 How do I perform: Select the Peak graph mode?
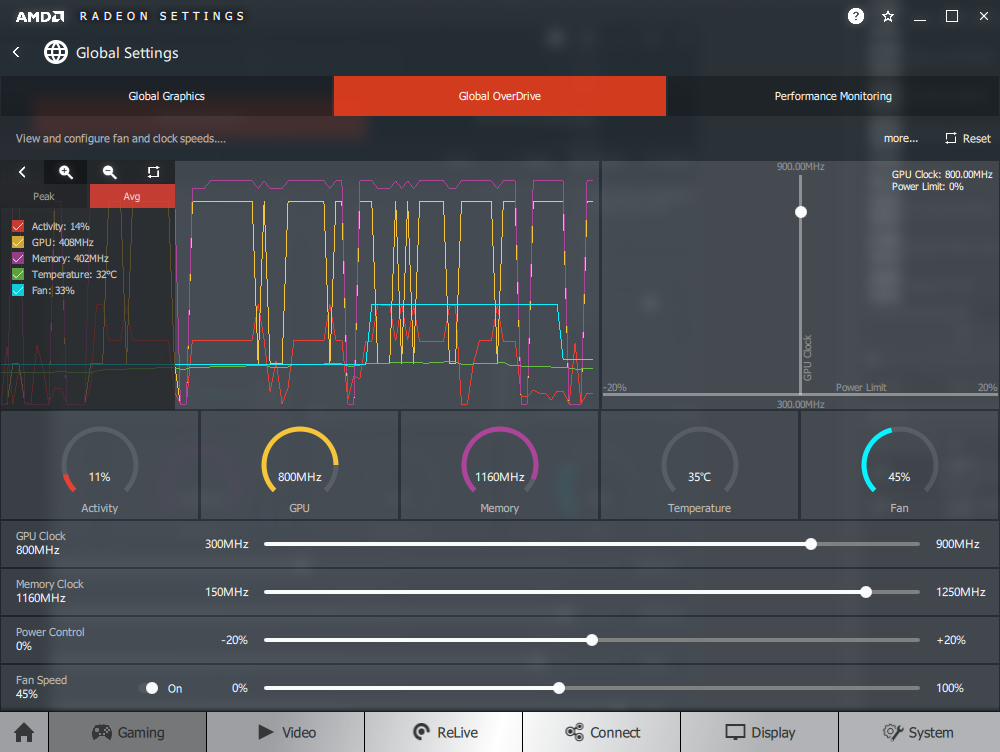[44, 197]
